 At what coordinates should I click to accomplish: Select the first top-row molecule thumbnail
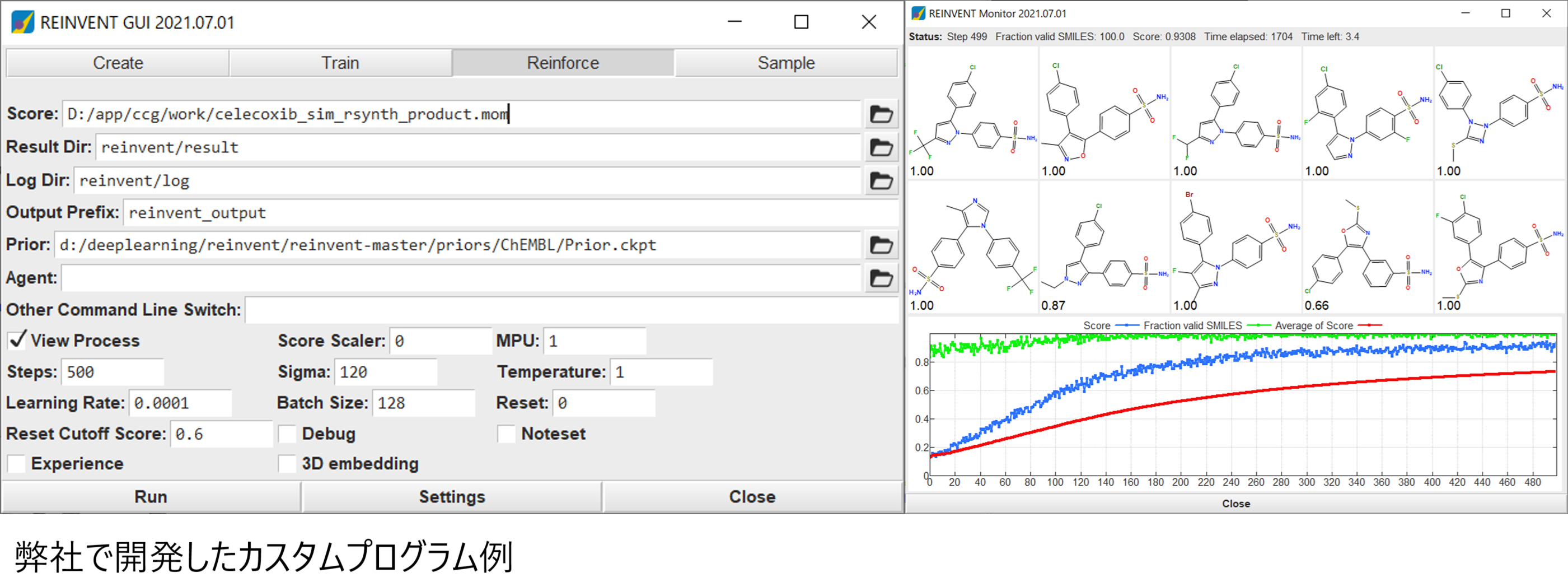[973, 113]
